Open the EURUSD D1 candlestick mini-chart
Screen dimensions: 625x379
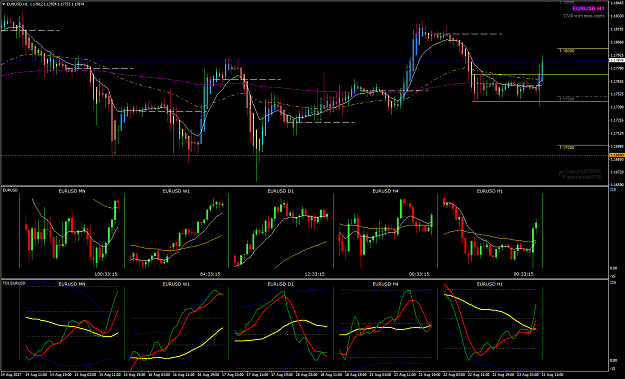pyautogui.click(x=281, y=231)
